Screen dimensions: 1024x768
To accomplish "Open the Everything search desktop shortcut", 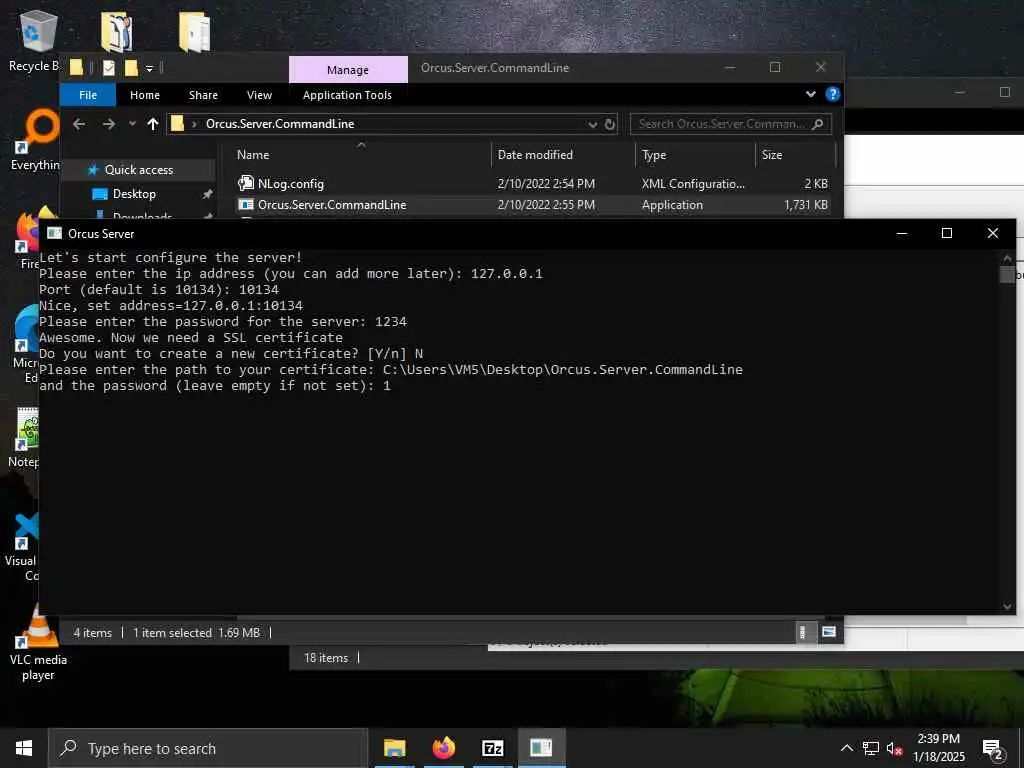I will click(36, 139).
